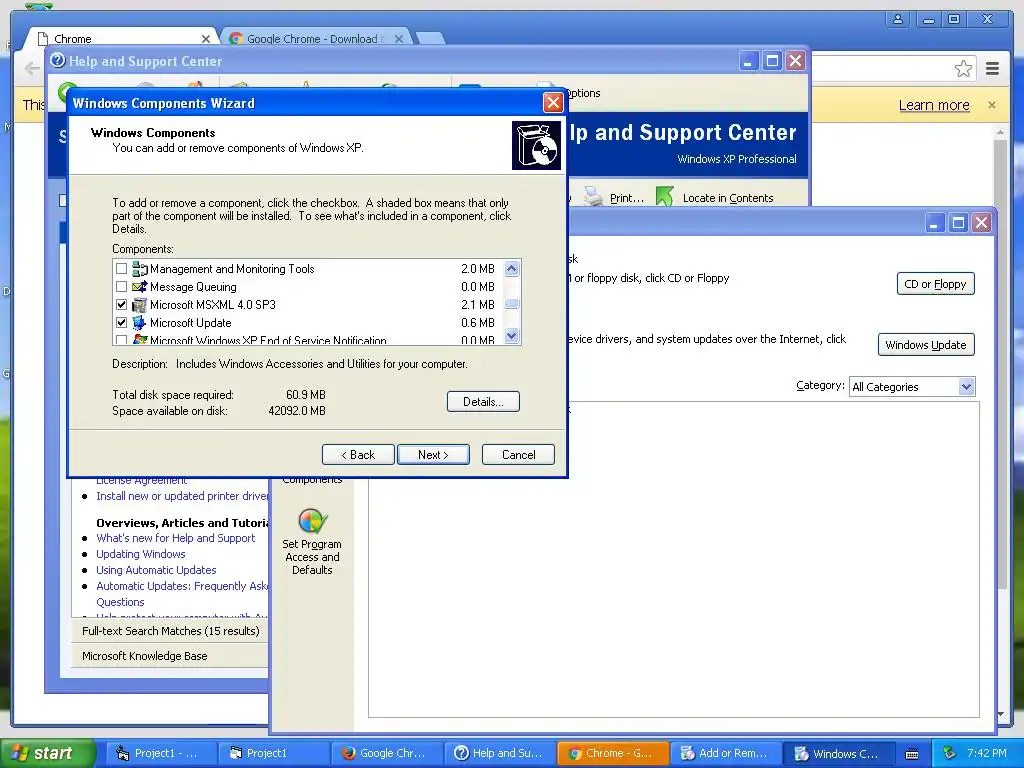Screen dimensions: 1024x768
Task: Click the Microsoft MSXML 4.0 SP3 icon
Action: pyautogui.click(x=139, y=304)
